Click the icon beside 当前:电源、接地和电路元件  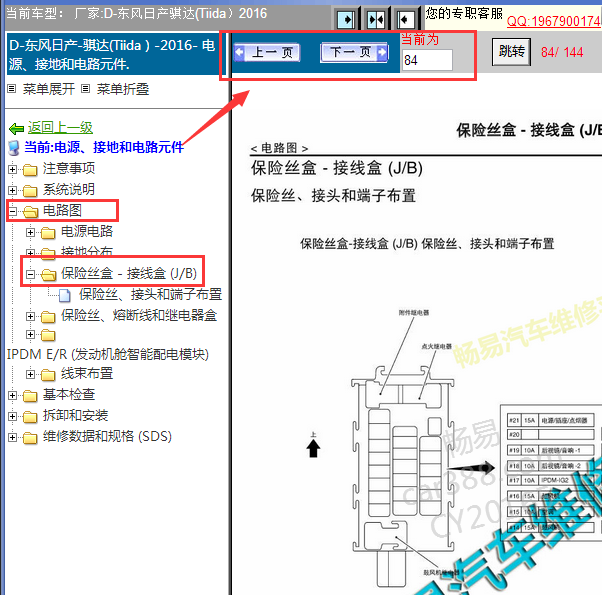pos(14,148)
